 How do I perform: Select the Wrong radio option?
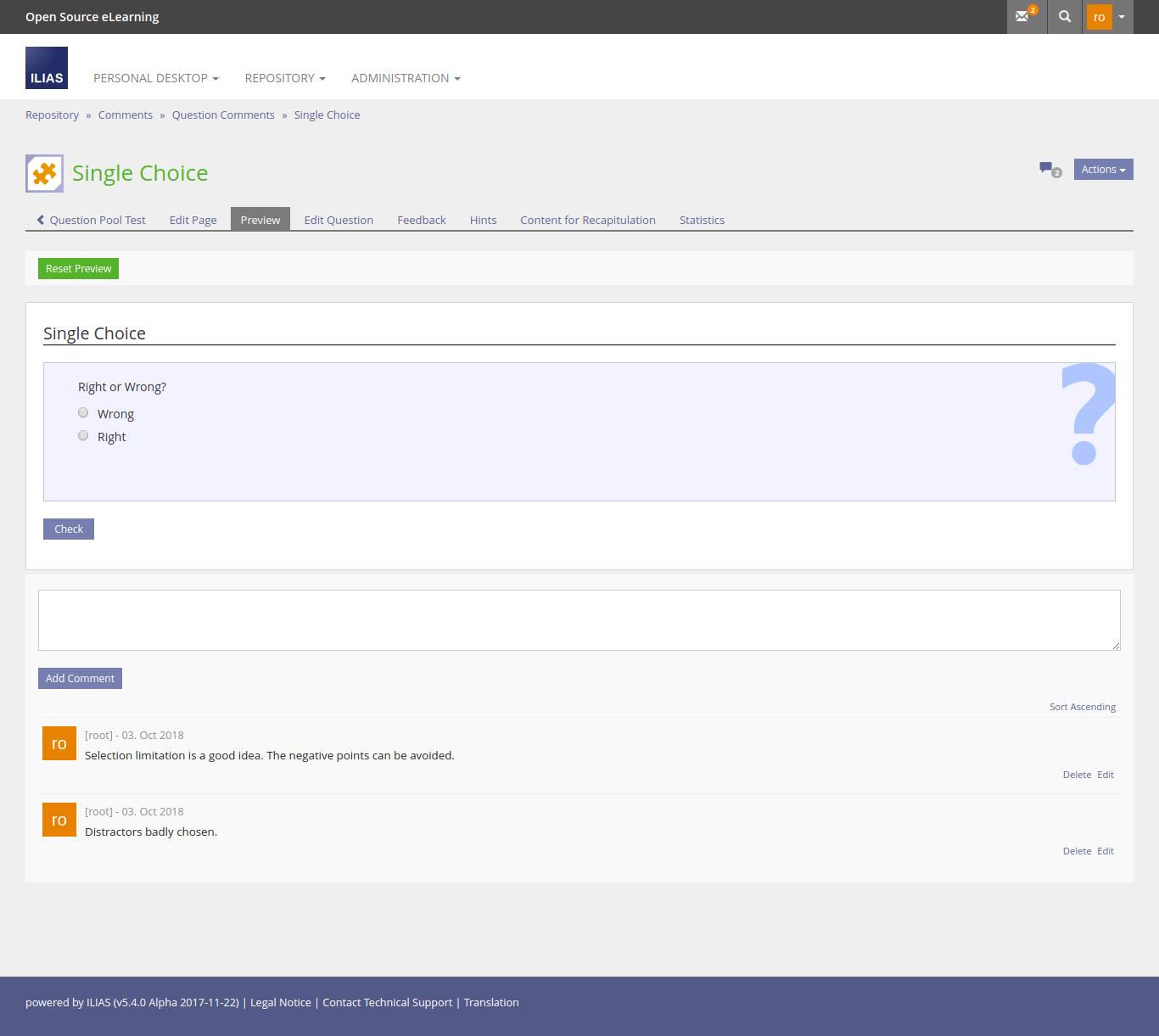83,413
